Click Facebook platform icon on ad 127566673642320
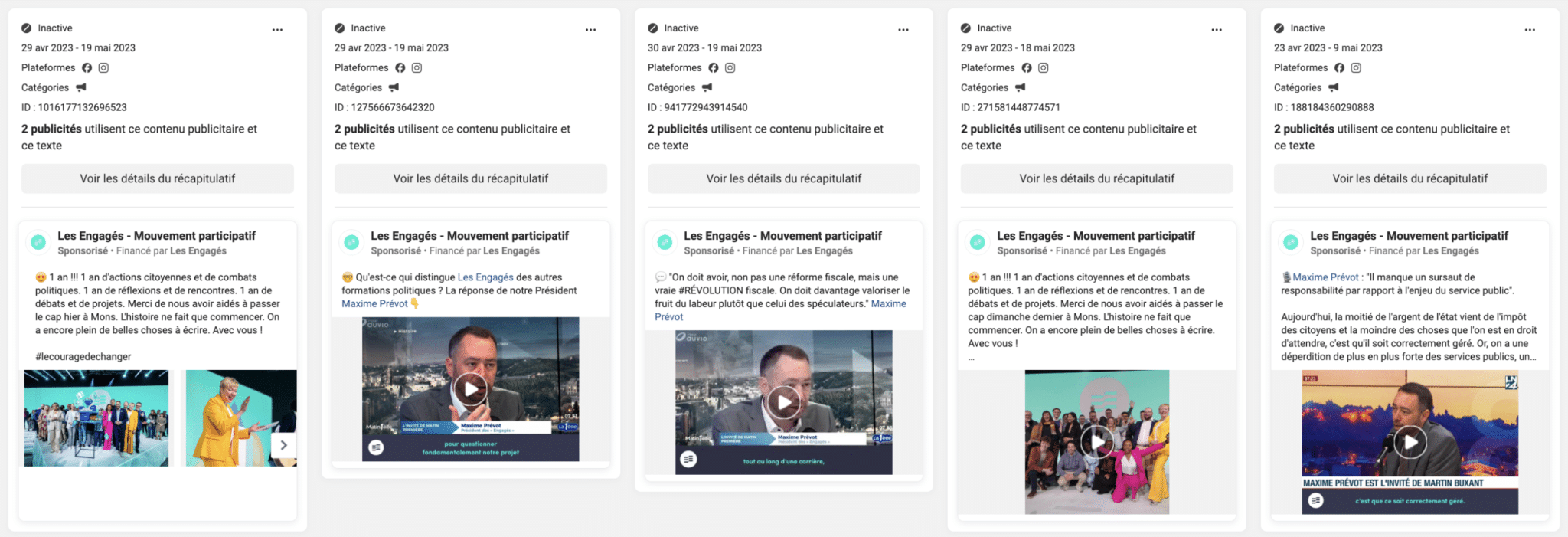The width and height of the screenshot is (1568, 537). coord(400,68)
